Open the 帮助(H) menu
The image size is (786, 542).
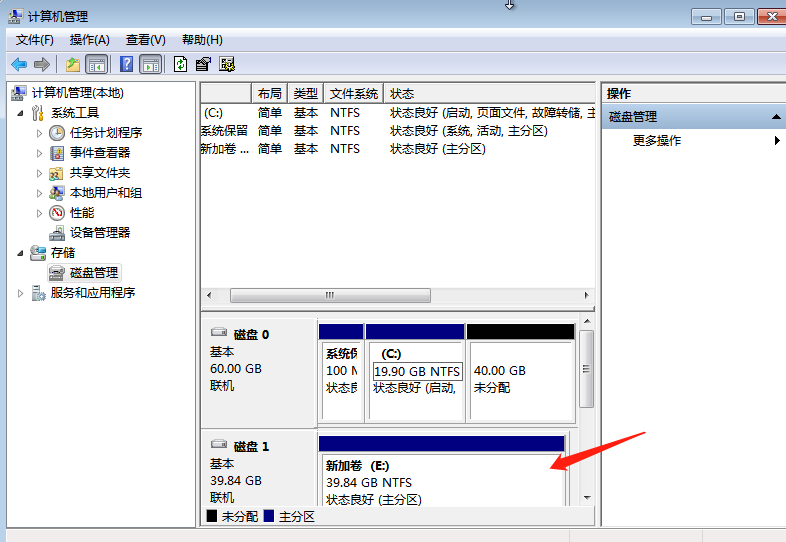(202, 40)
